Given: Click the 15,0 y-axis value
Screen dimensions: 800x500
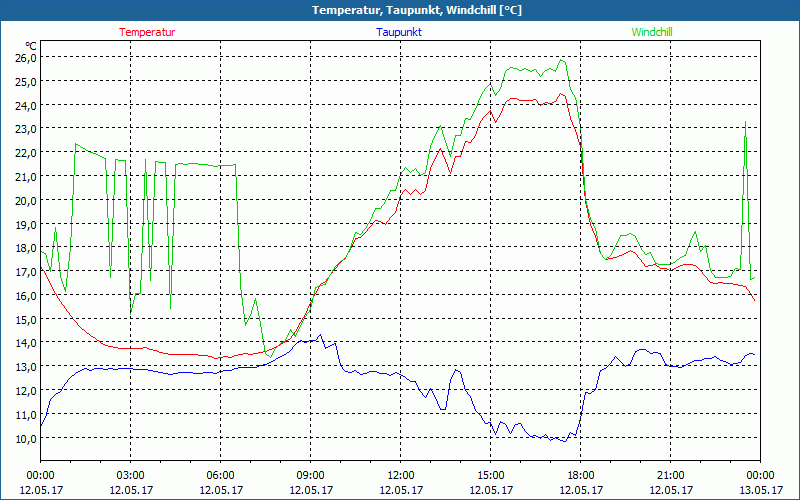Looking at the screenshot, I should [x=26, y=319].
